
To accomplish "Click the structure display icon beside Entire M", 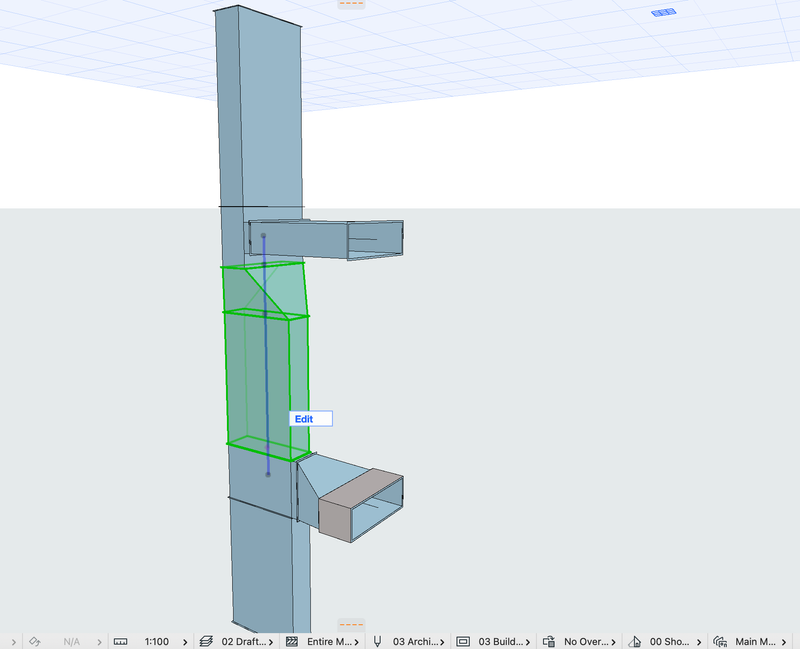I will point(291,641).
